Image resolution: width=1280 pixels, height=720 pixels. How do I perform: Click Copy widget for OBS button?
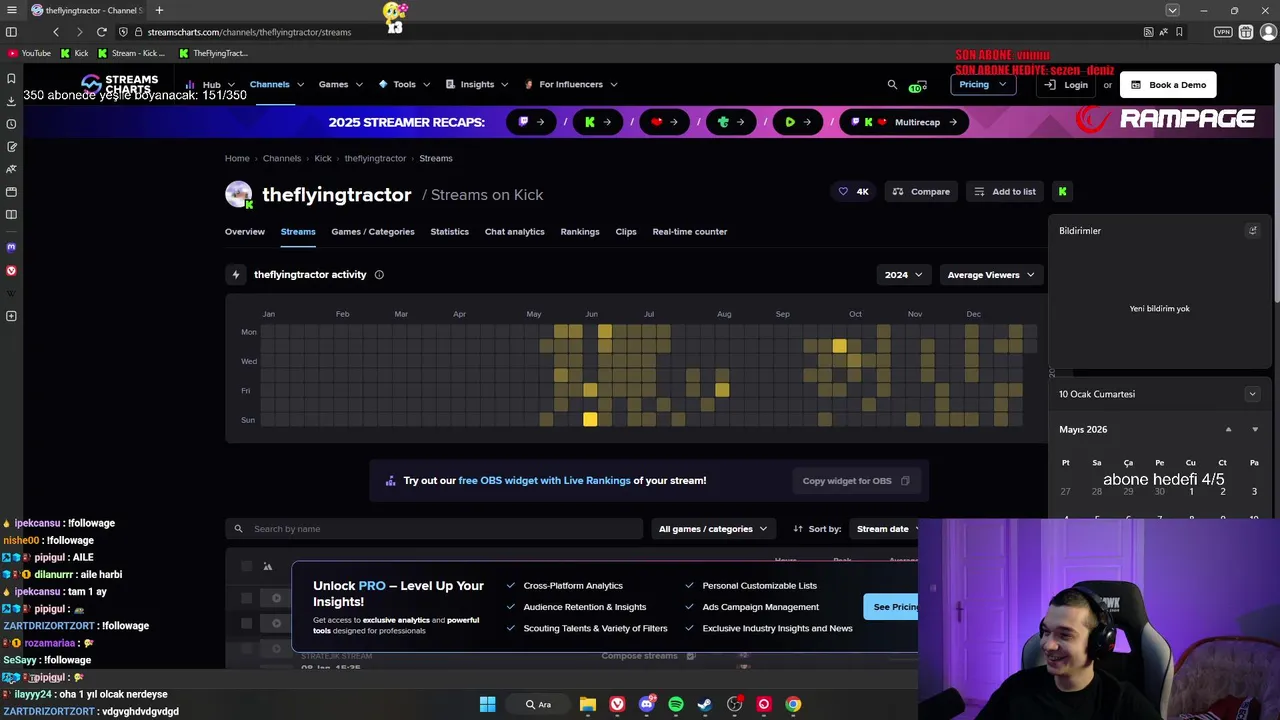(856, 480)
